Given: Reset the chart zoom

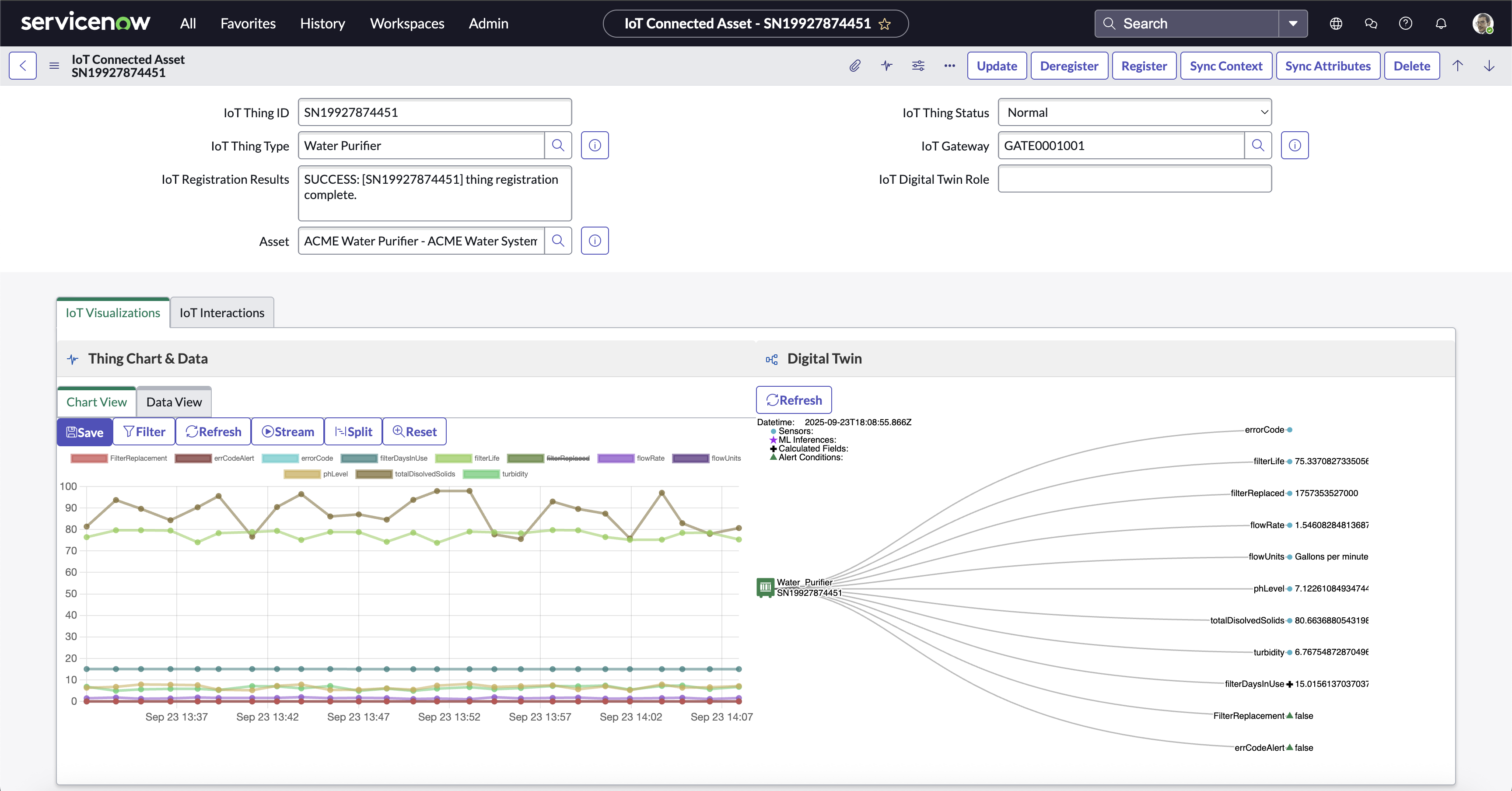Looking at the screenshot, I should [414, 432].
